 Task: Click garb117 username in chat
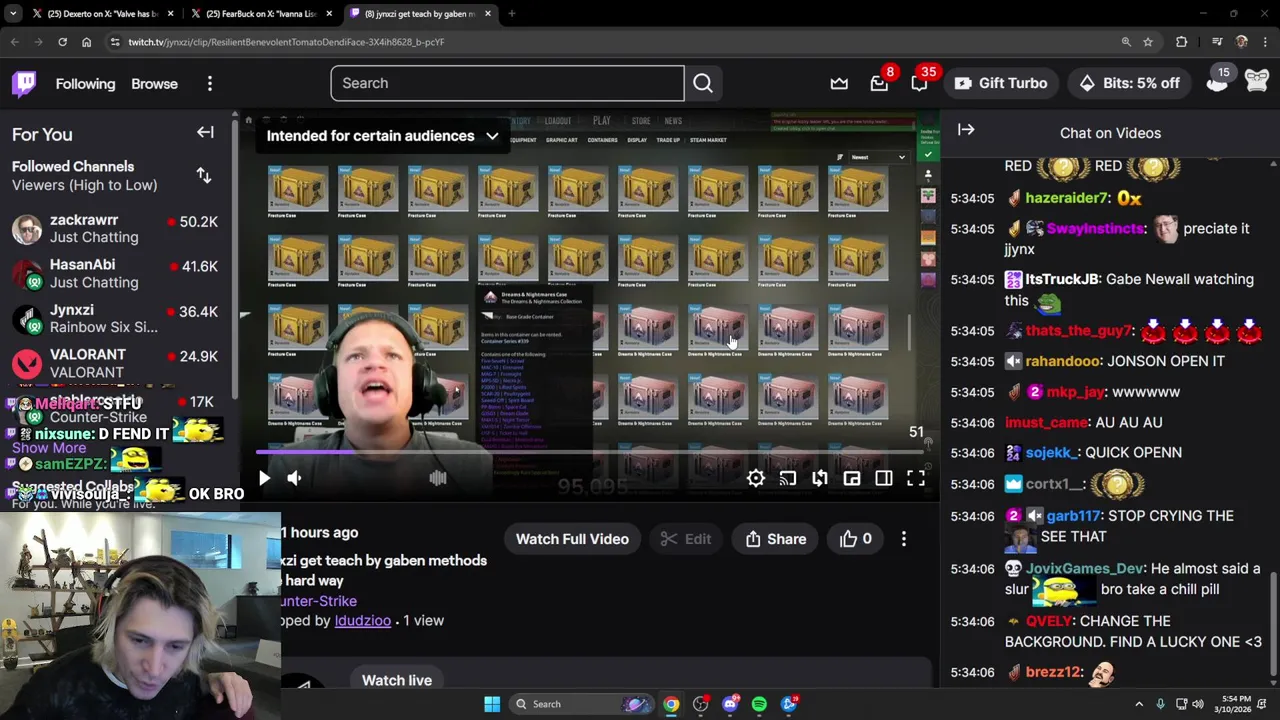pos(1072,516)
